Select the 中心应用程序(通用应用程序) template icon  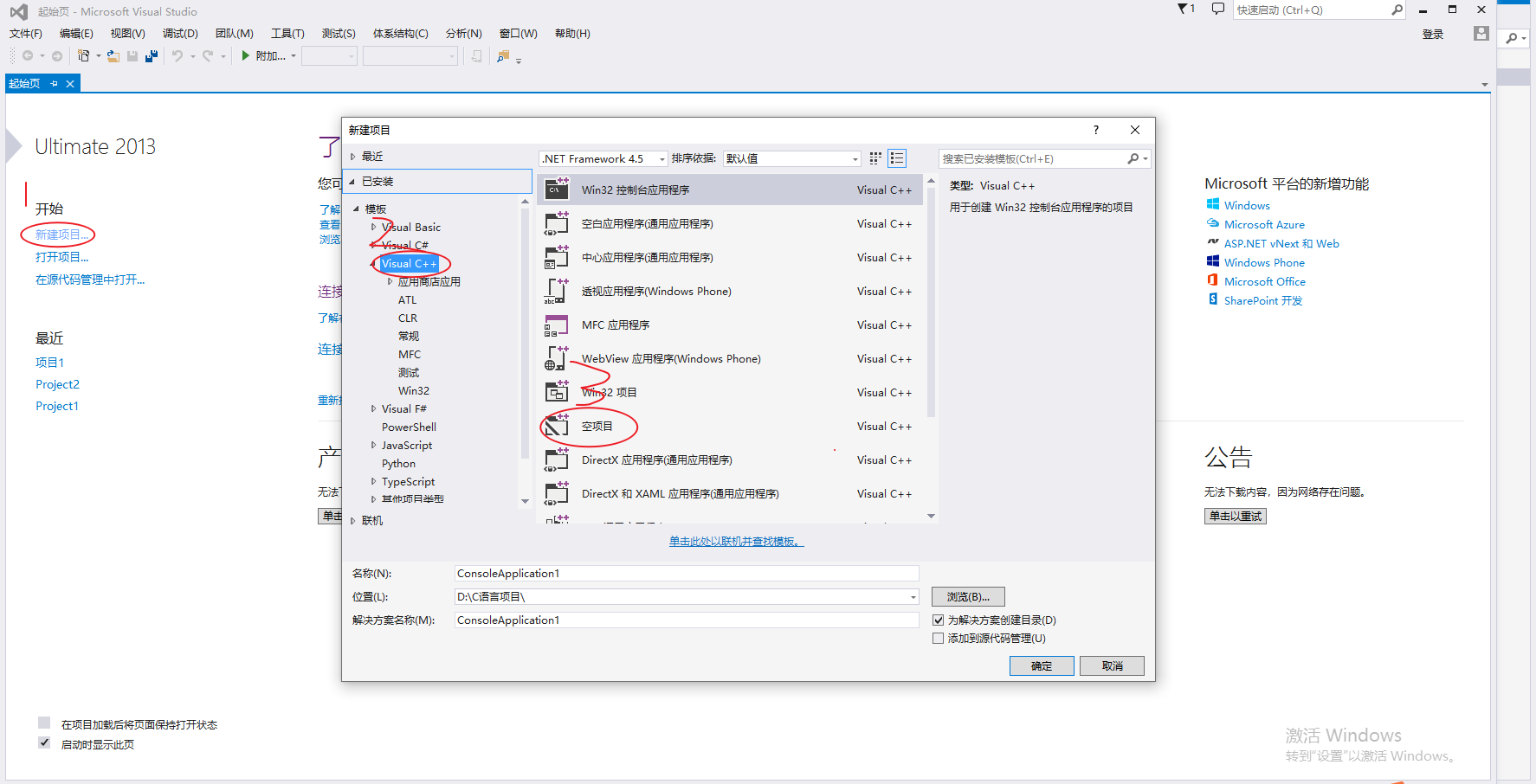(557, 257)
